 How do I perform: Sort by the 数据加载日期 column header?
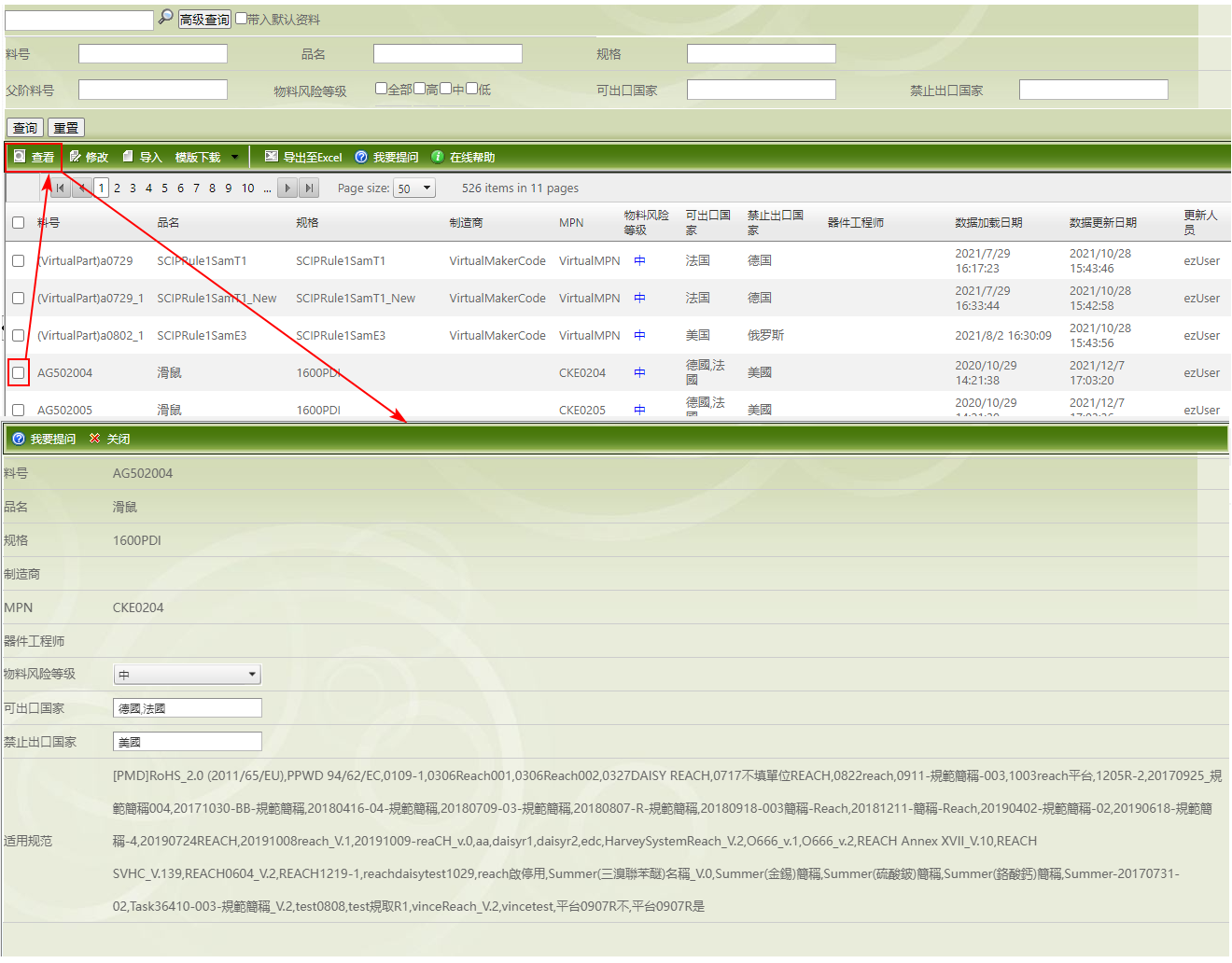point(988,222)
